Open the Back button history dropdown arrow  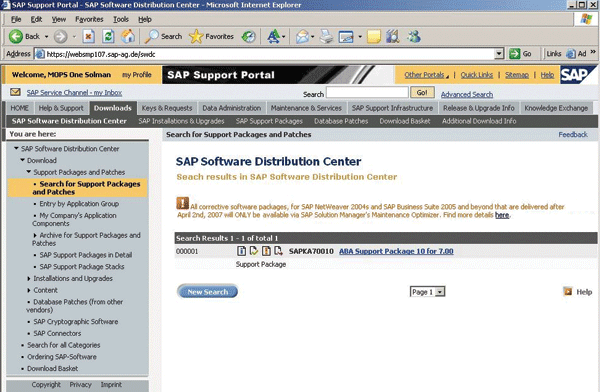pos(46,37)
